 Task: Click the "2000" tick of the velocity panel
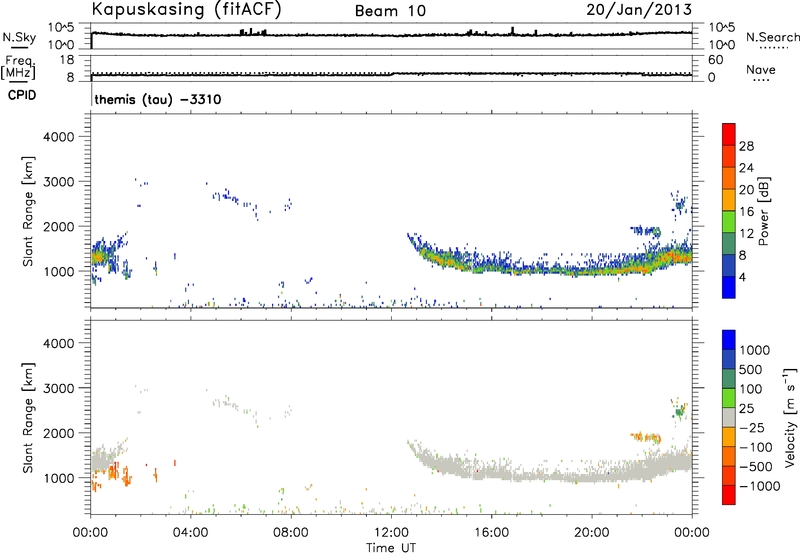tap(58, 433)
